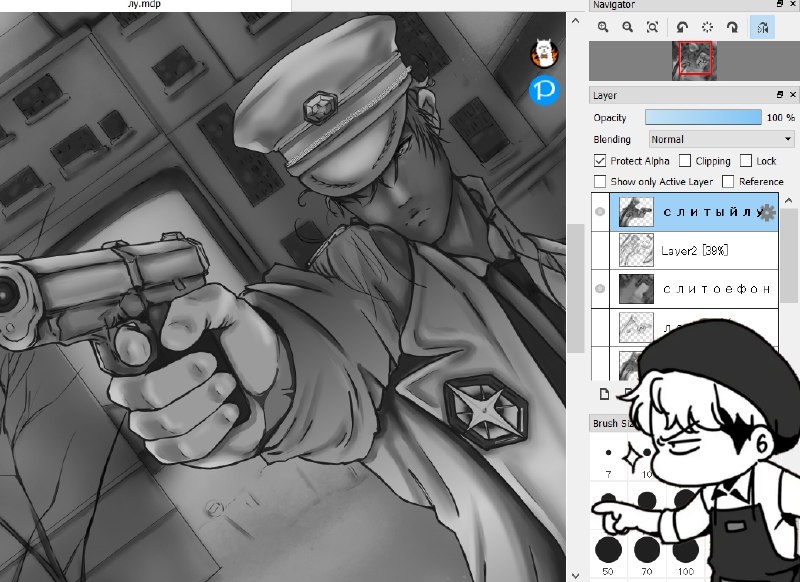This screenshot has height=582, width=800.
Task: Enable the Clipping checkbox
Action: (x=685, y=161)
